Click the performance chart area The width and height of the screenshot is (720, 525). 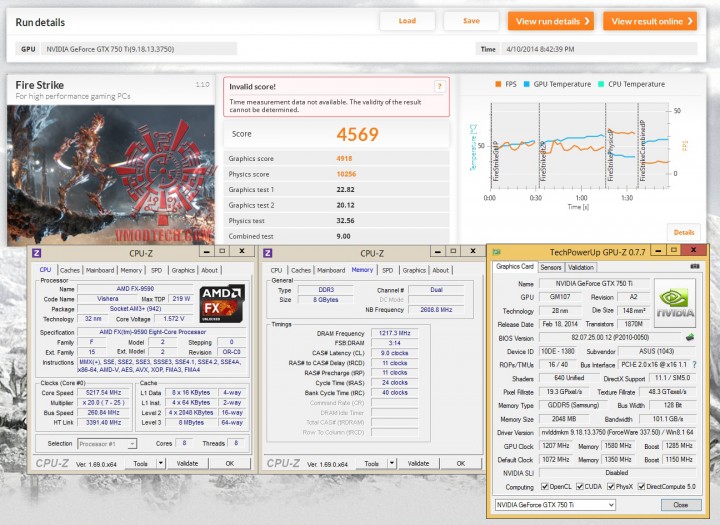[x=579, y=146]
